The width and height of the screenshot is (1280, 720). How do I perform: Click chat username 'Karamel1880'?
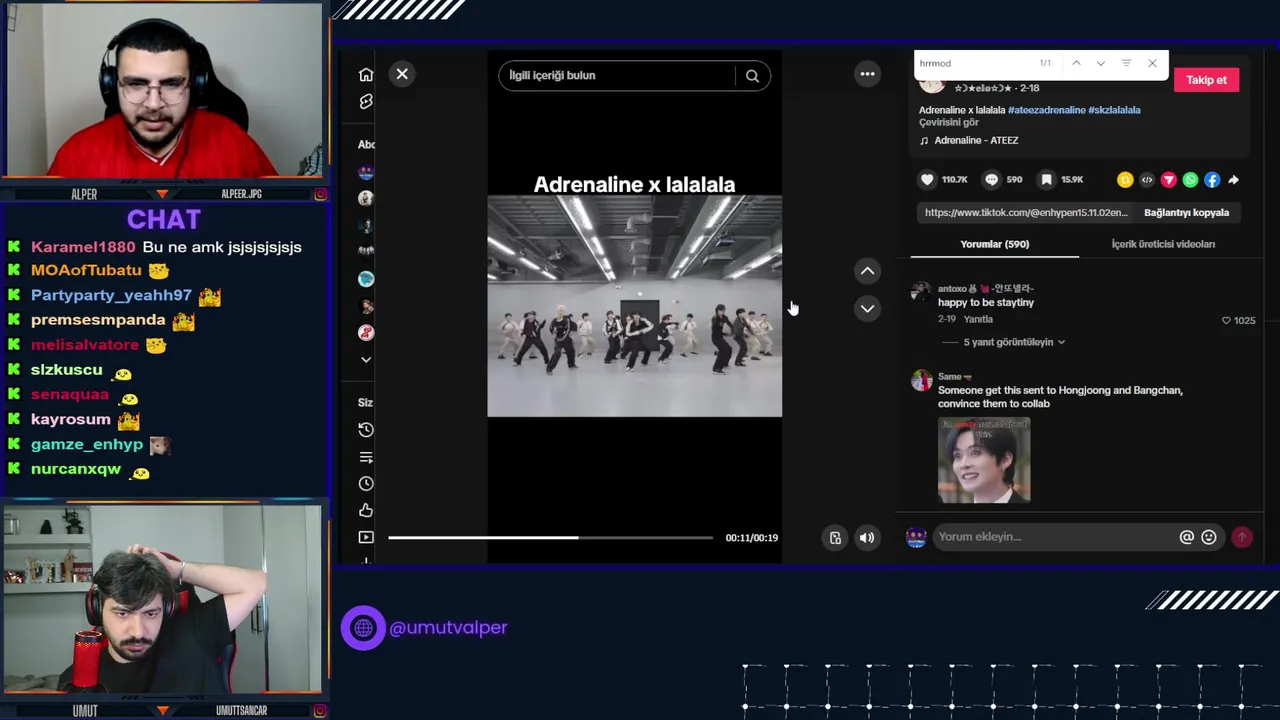tap(83, 247)
